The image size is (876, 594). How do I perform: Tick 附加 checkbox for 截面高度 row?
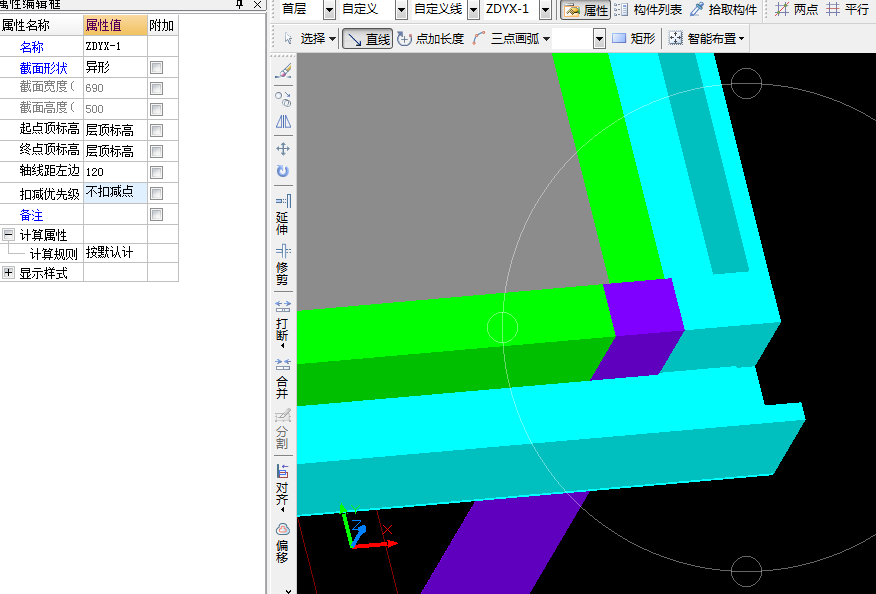156,109
